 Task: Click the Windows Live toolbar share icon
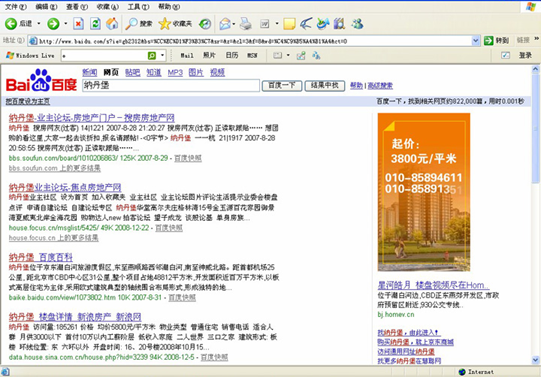tap(301, 55)
